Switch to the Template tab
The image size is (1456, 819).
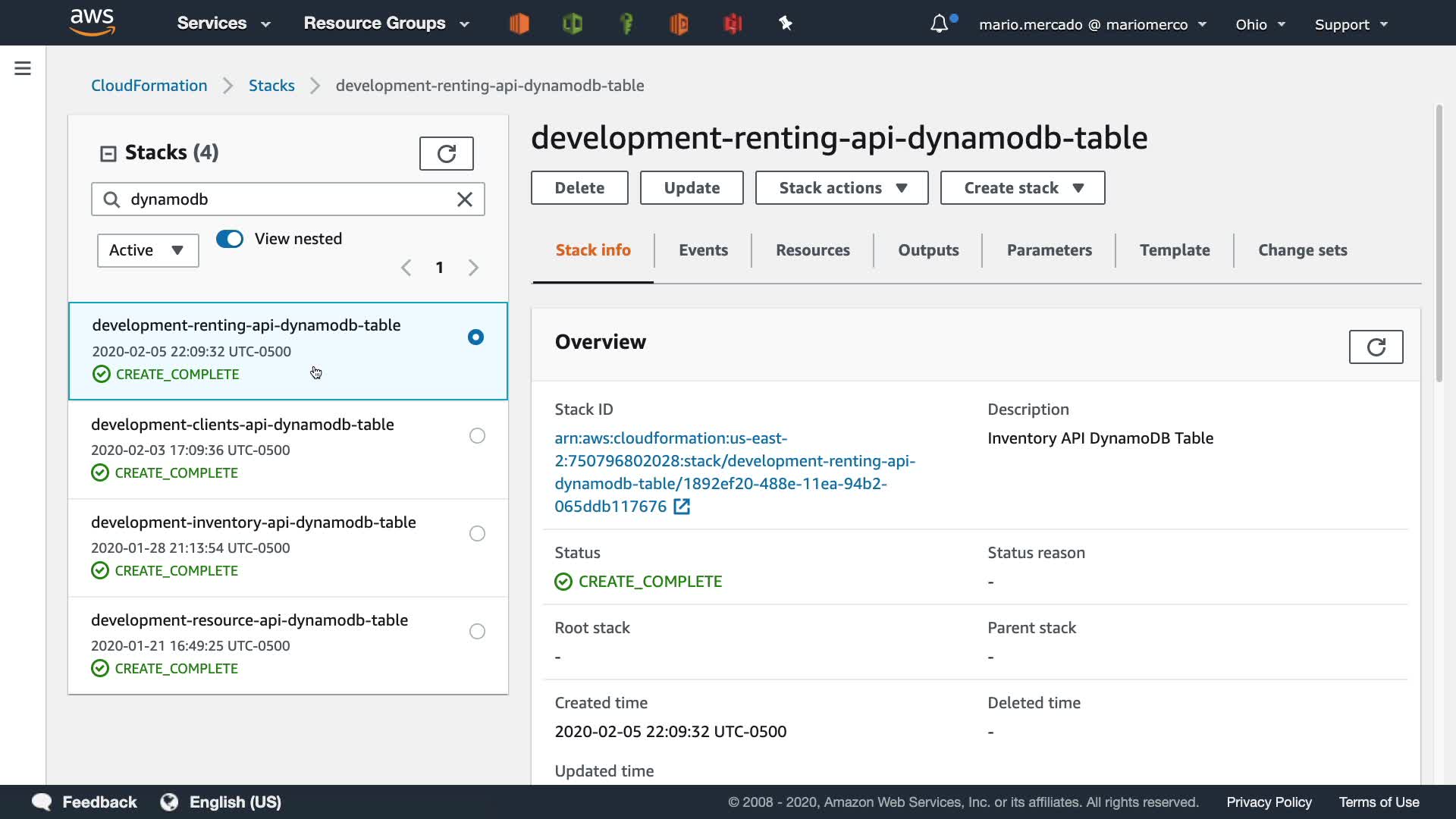point(1175,250)
